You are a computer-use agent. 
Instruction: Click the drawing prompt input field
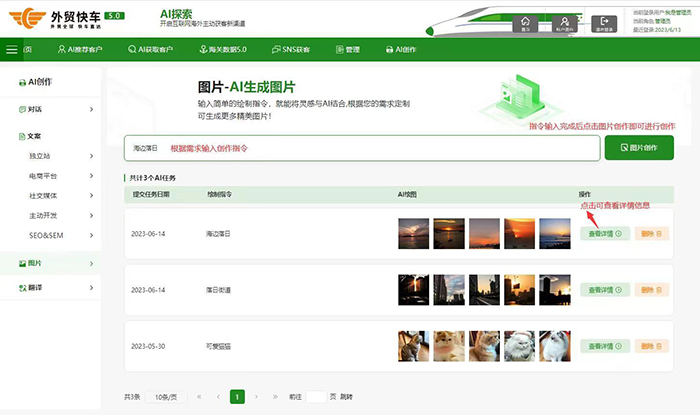pos(360,148)
